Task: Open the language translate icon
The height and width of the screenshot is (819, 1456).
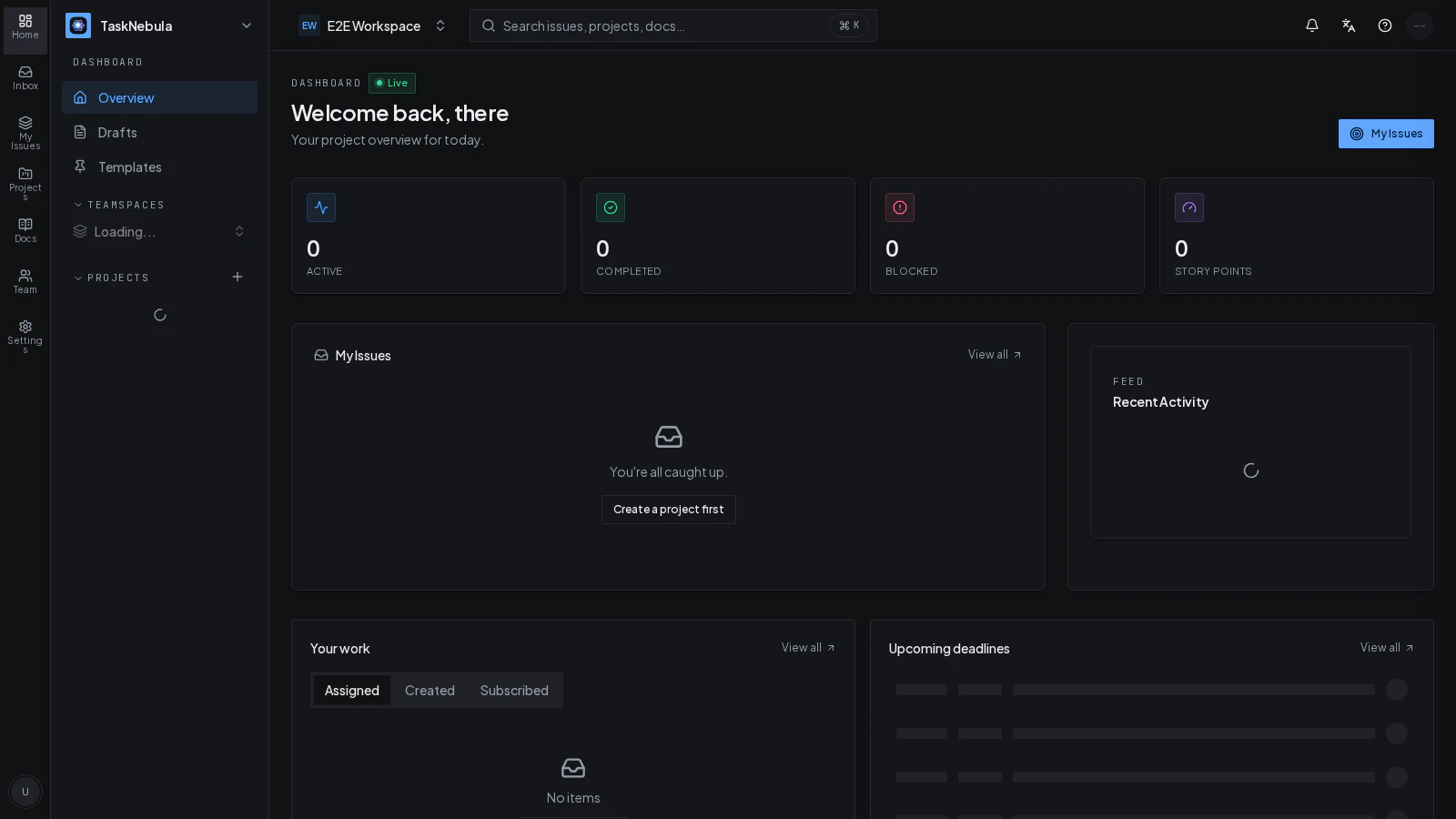Action: pos(1349,25)
